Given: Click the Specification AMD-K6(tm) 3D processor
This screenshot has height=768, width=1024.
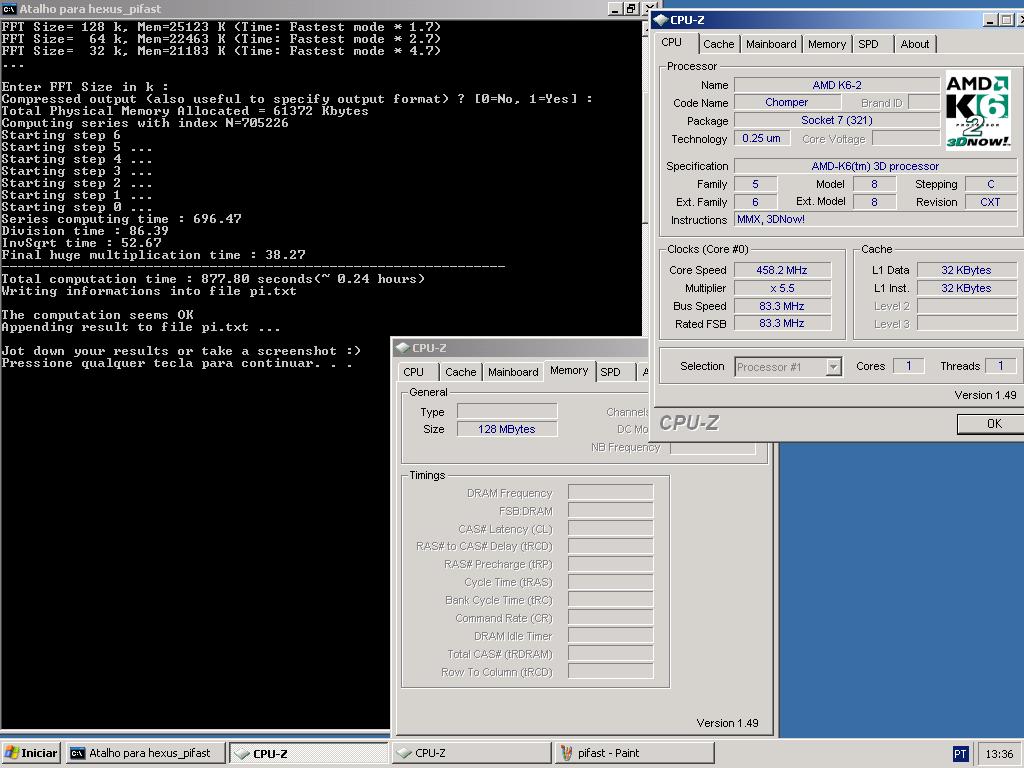Looking at the screenshot, I should pos(875,166).
